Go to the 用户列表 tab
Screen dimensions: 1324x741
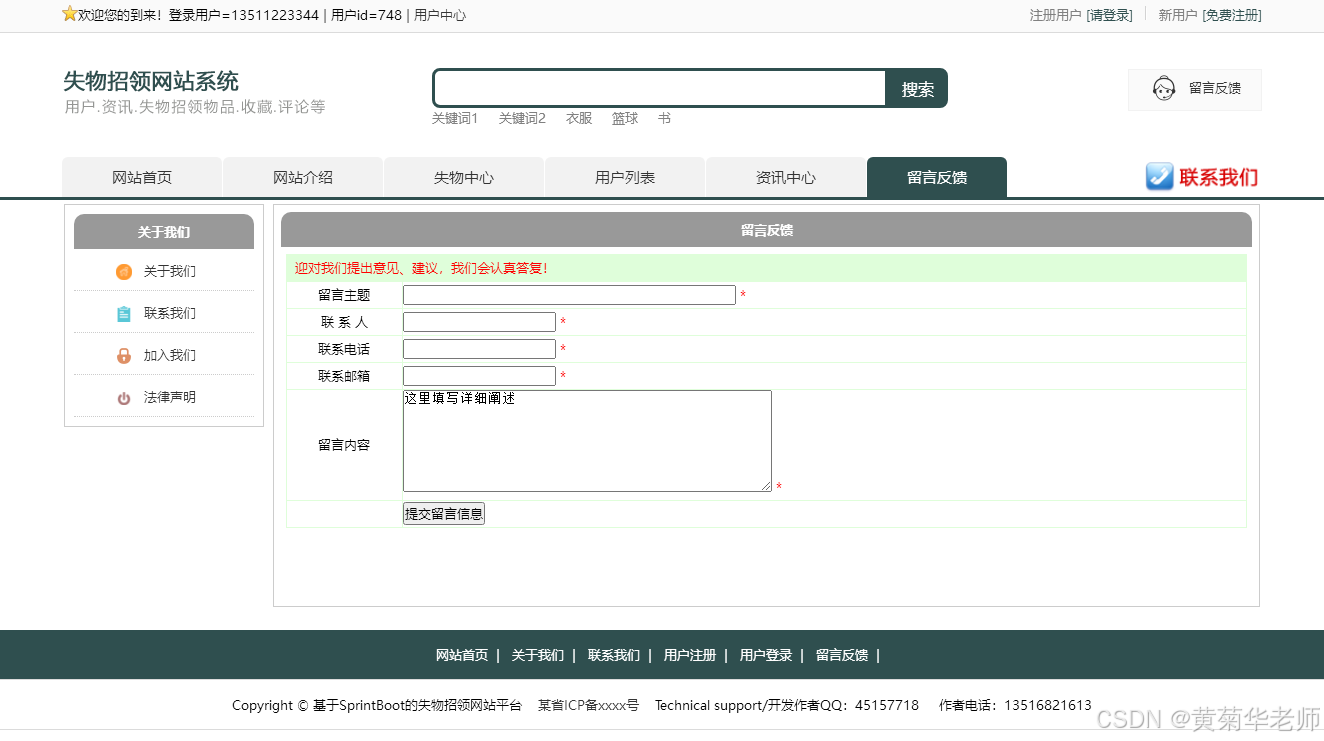(625, 178)
